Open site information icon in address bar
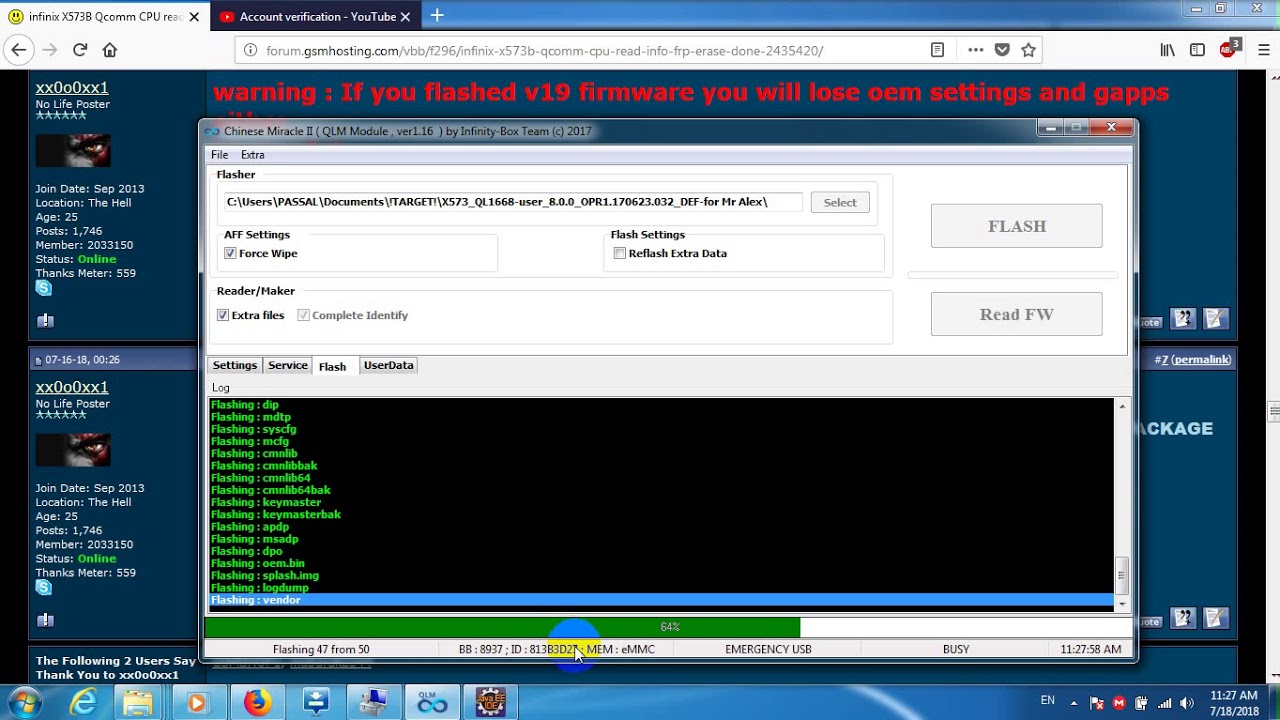The height and width of the screenshot is (720, 1280). coord(250,50)
